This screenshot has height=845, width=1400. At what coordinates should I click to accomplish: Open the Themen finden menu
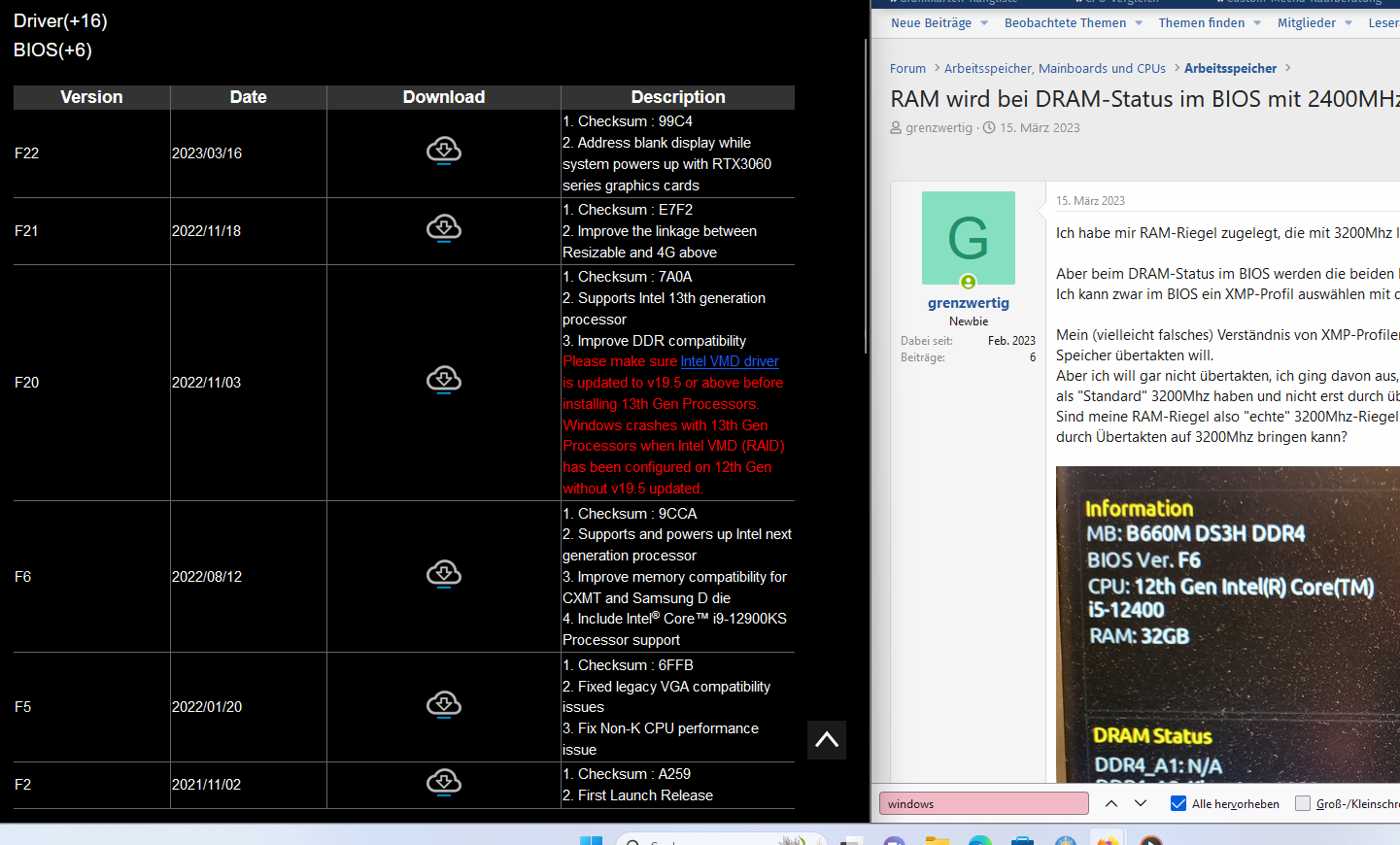1201,23
